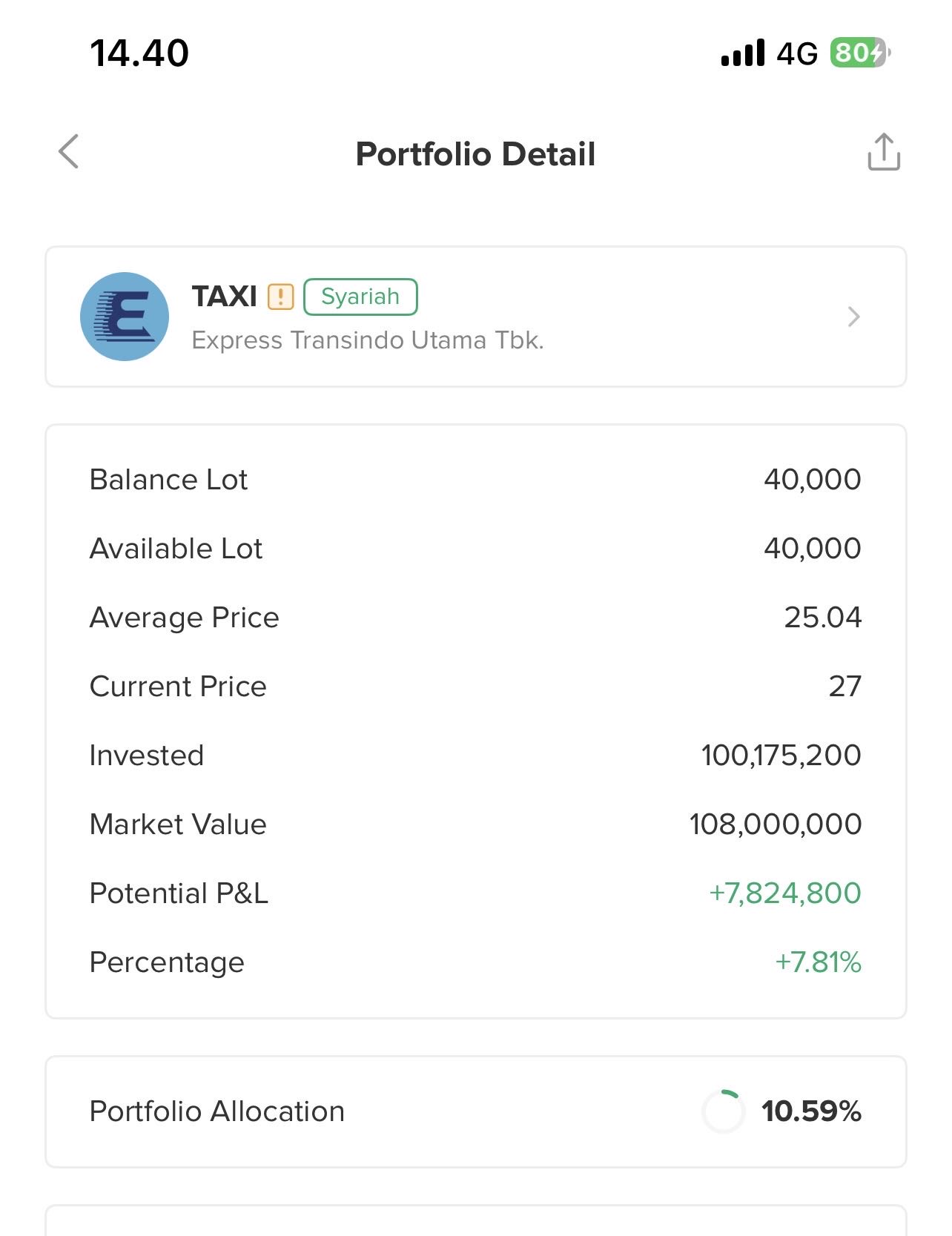
Task: Tap the Portfolio Allocation 10.59% value
Action: 811,1111
